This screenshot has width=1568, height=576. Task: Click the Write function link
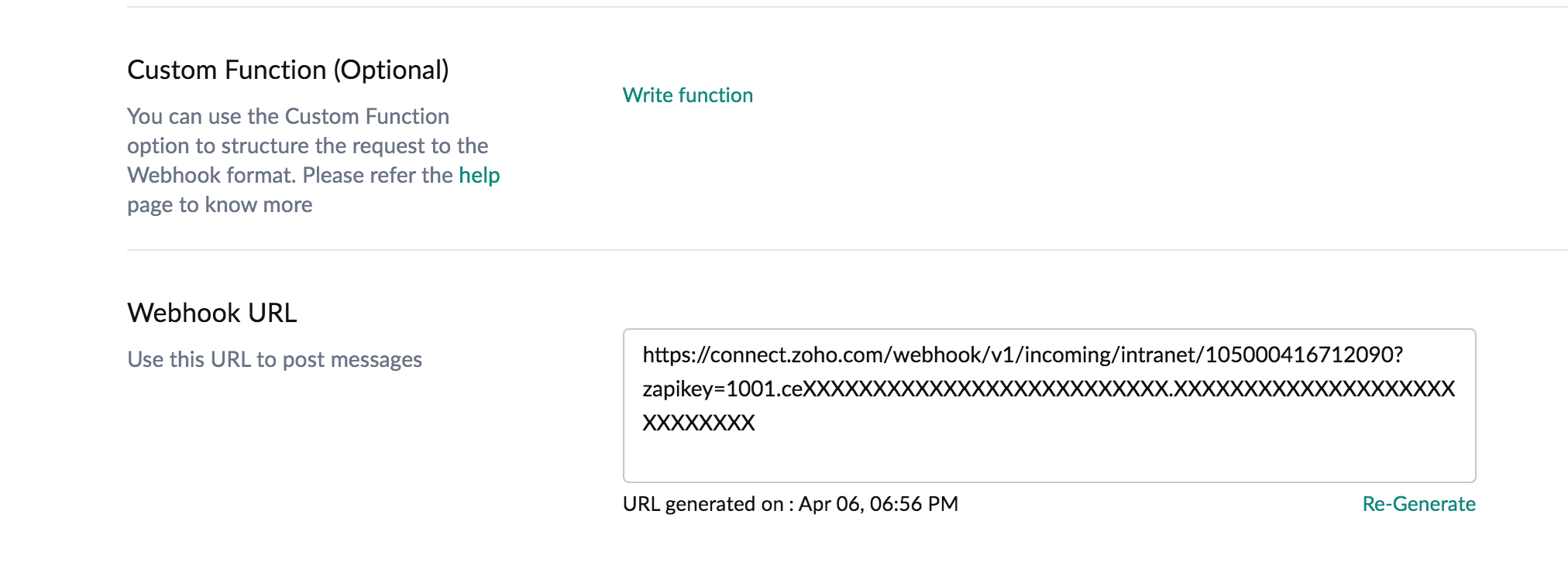pyautogui.click(x=687, y=95)
